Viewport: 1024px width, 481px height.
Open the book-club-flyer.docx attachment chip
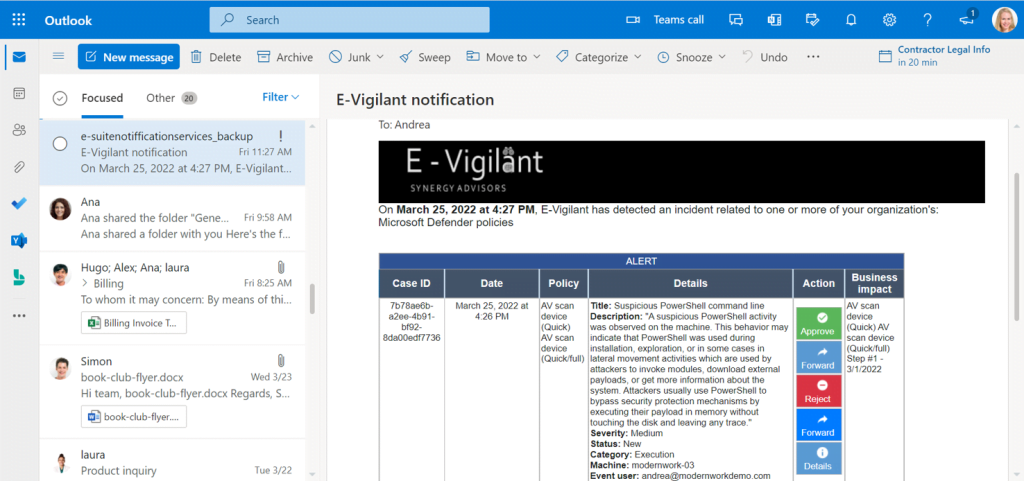point(134,416)
